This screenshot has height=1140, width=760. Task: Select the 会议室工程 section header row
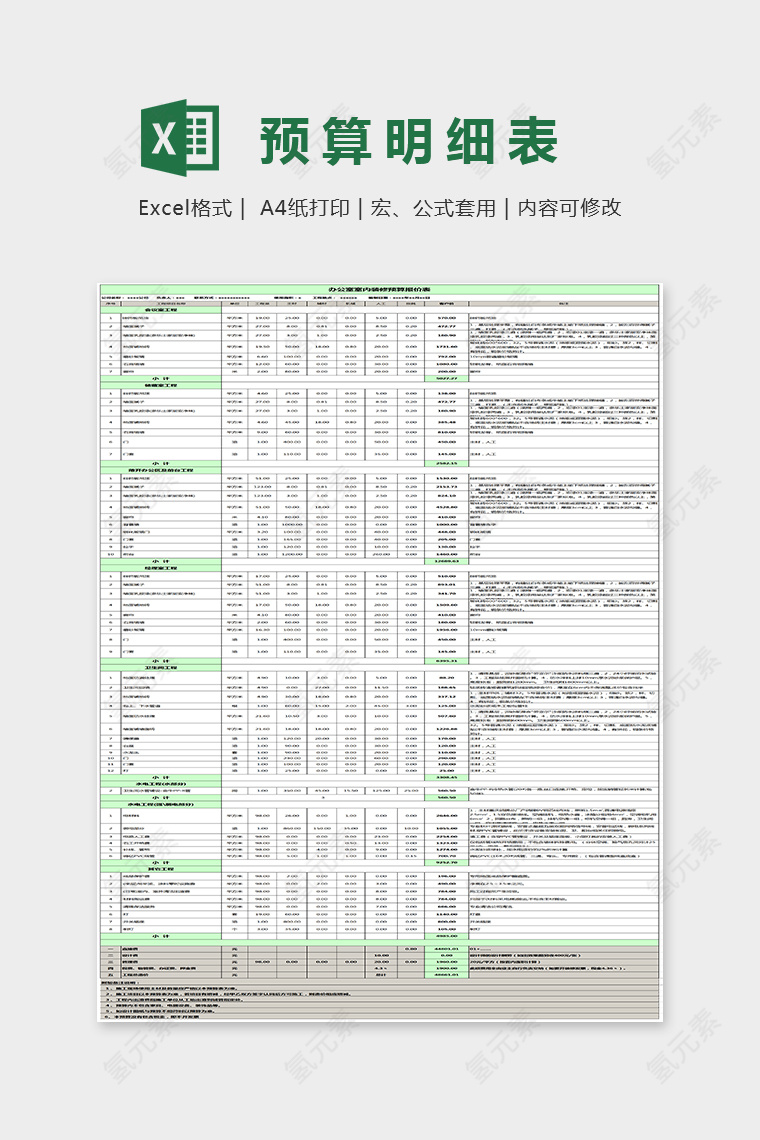[161, 310]
